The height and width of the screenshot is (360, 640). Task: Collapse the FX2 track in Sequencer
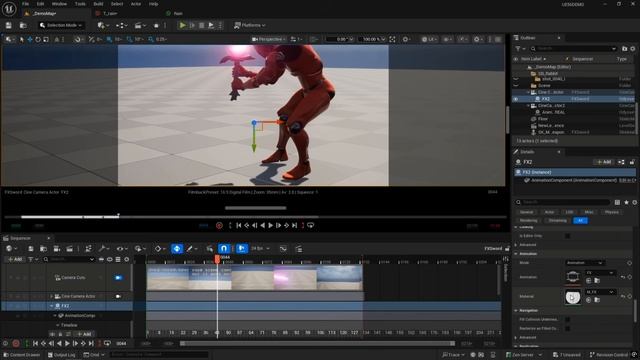pos(52,306)
